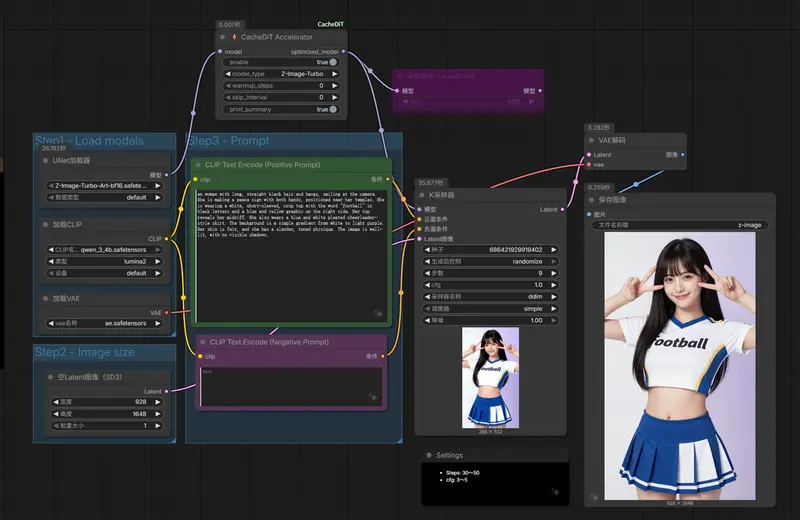
Task: Click clip input port on Positive Prompt node
Action: tap(195, 180)
